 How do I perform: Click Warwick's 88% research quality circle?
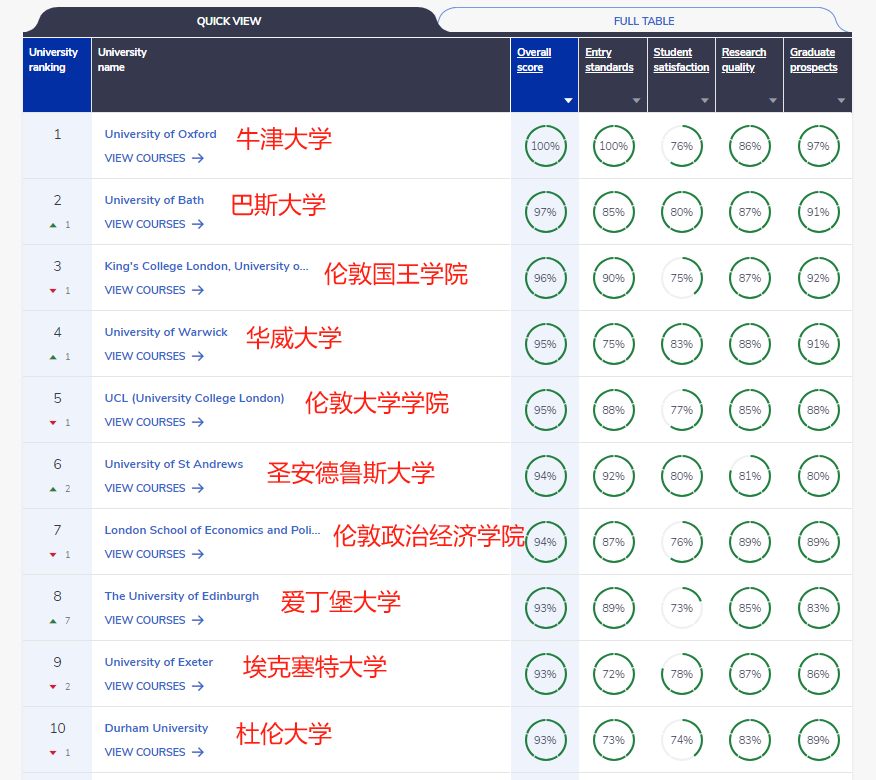pos(750,344)
